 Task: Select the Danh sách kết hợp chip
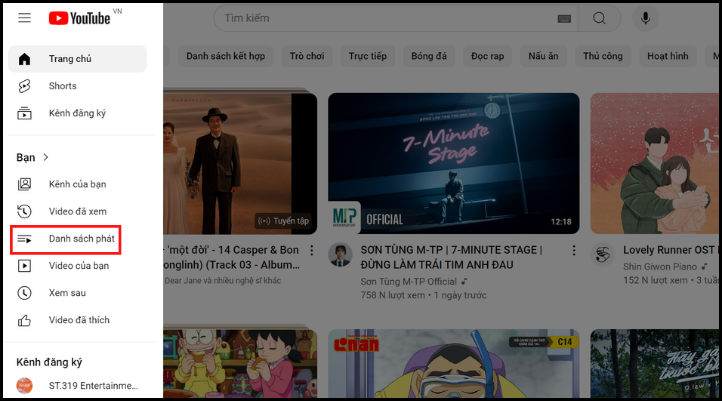pos(226,56)
